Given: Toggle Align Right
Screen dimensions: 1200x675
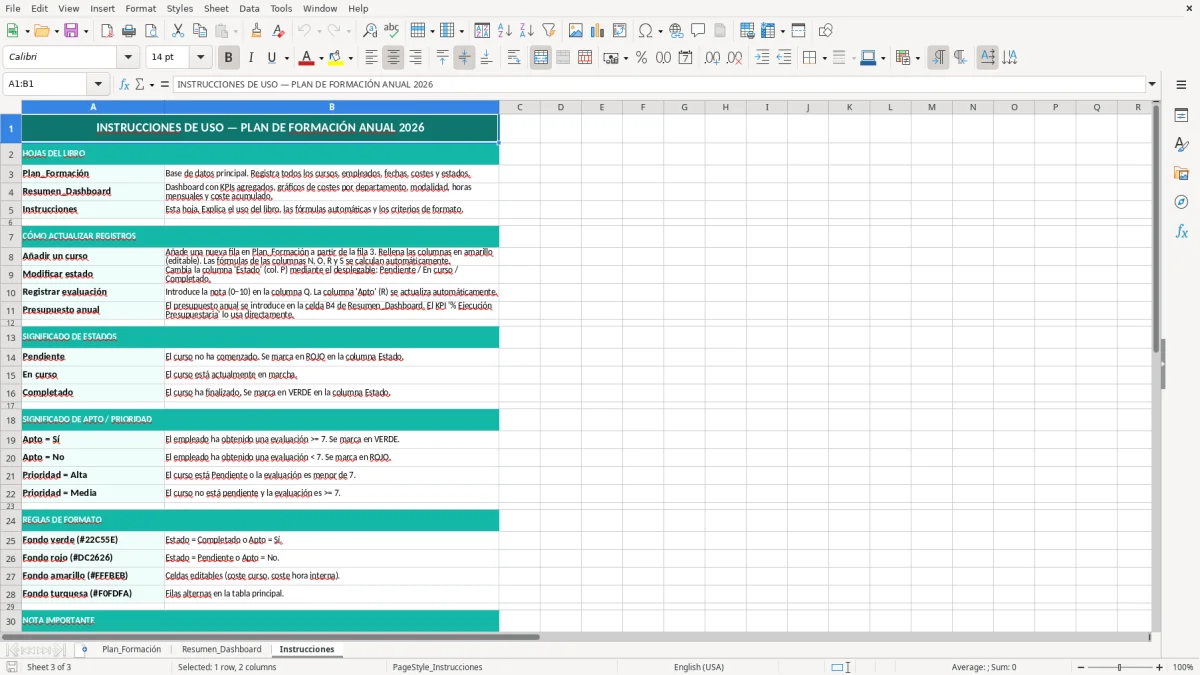Looking at the screenshot, I should click(x=416, y=58).
